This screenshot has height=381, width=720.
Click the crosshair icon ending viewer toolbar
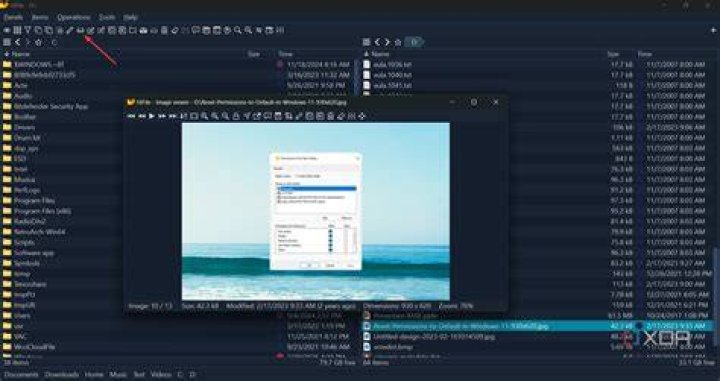362,116
